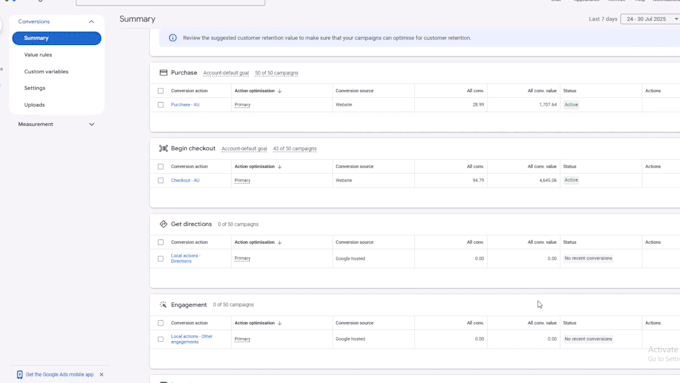
Task: Click the info icon in retention banner
Action: (x=173, y=38)
